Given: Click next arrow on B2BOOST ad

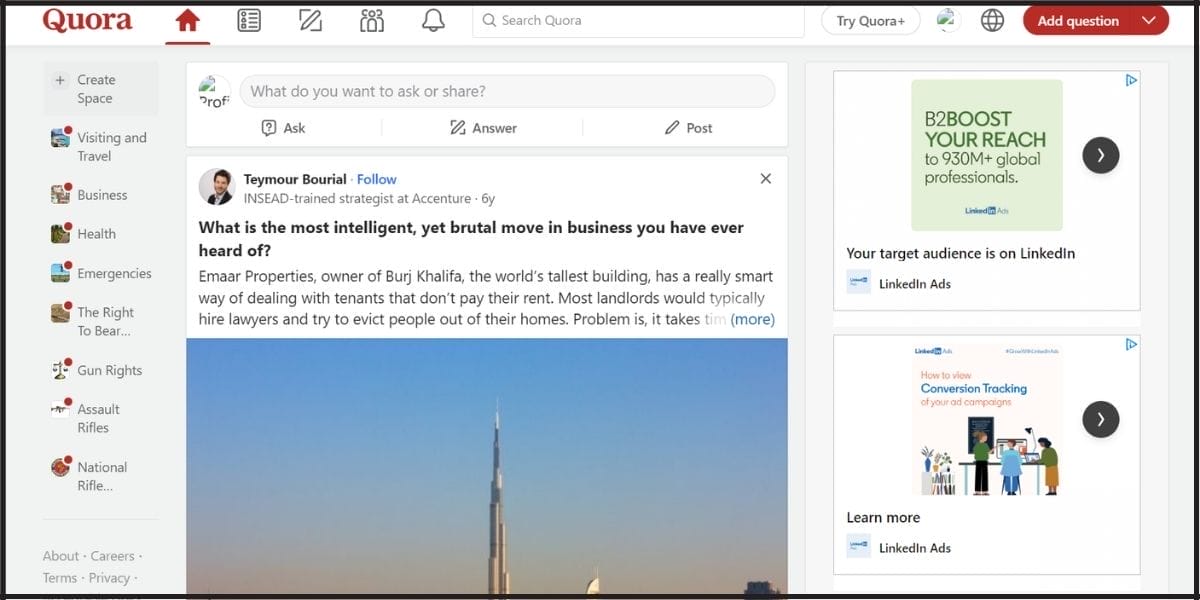Looking at the screenshot, I should [1100, 155].
